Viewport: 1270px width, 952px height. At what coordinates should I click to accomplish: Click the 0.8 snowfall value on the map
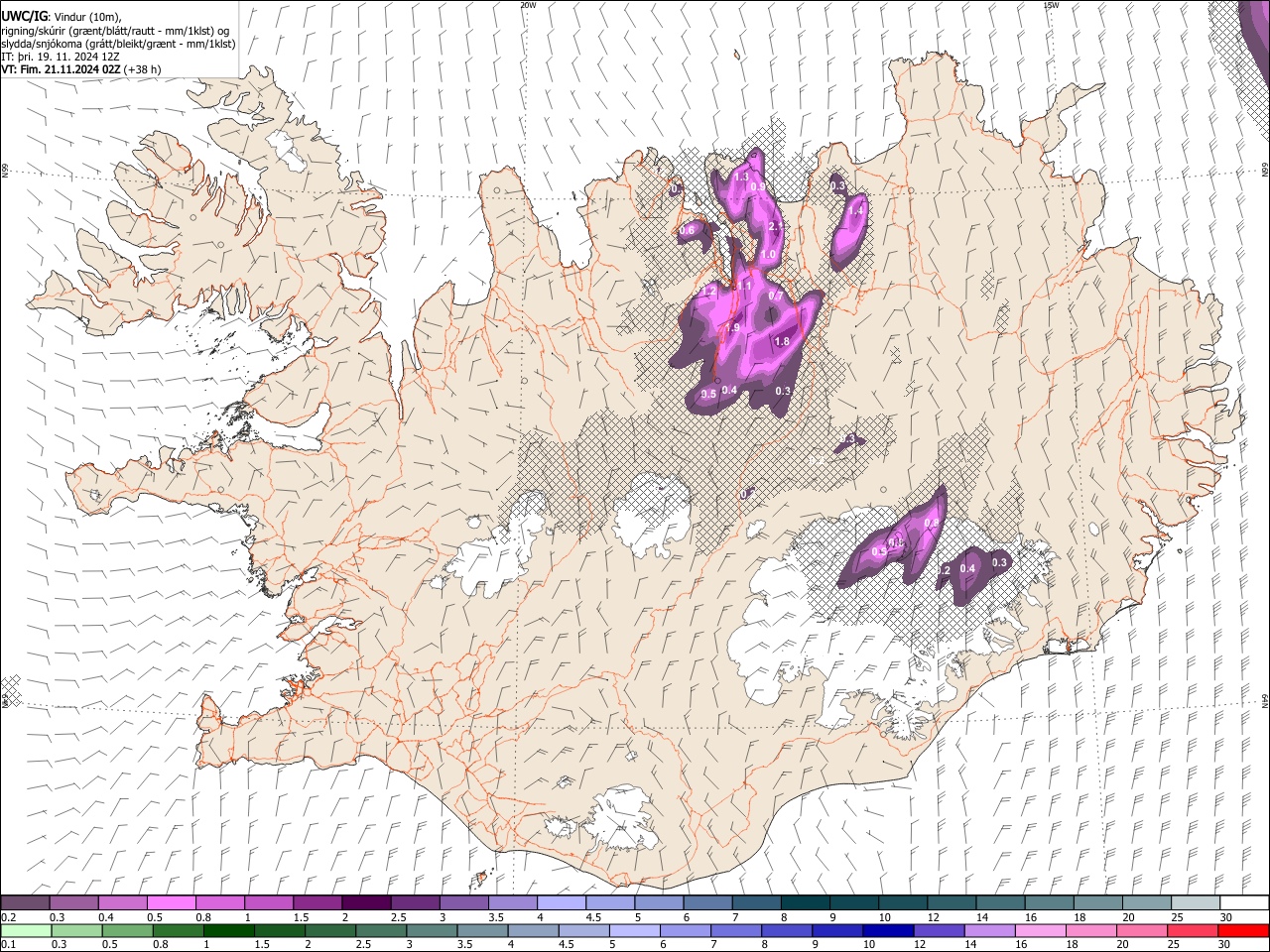tap(931, 523)
